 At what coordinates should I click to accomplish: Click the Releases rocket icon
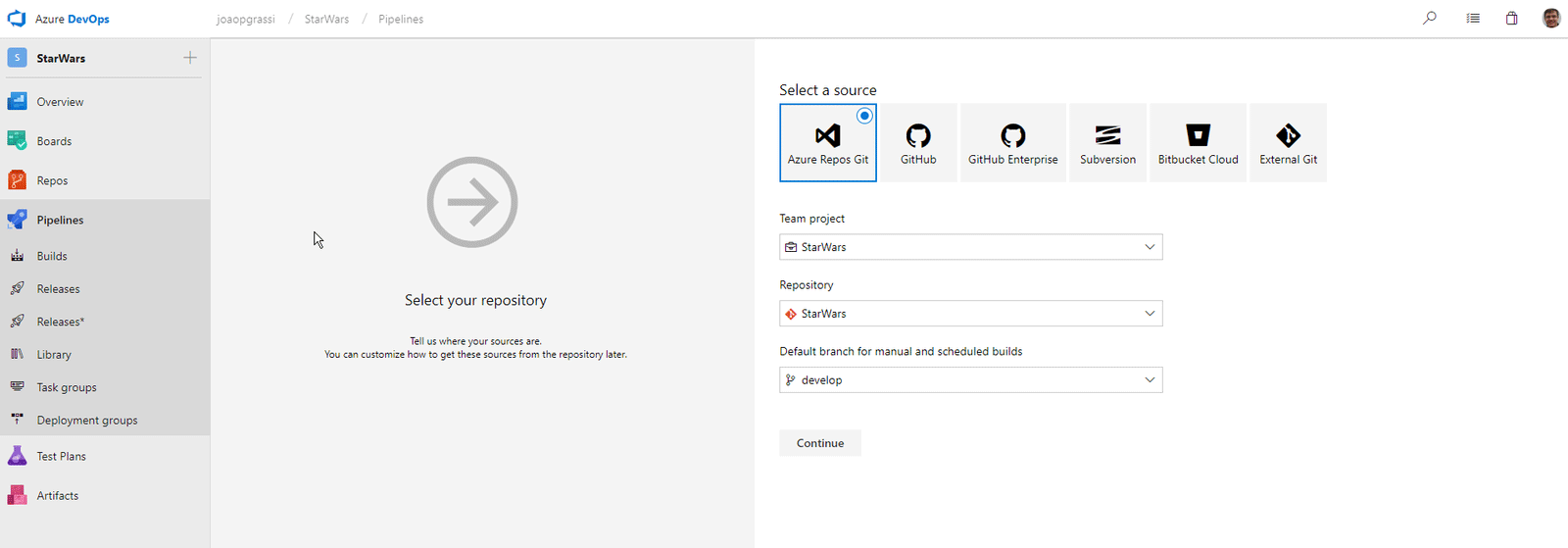tap(17, 288)
